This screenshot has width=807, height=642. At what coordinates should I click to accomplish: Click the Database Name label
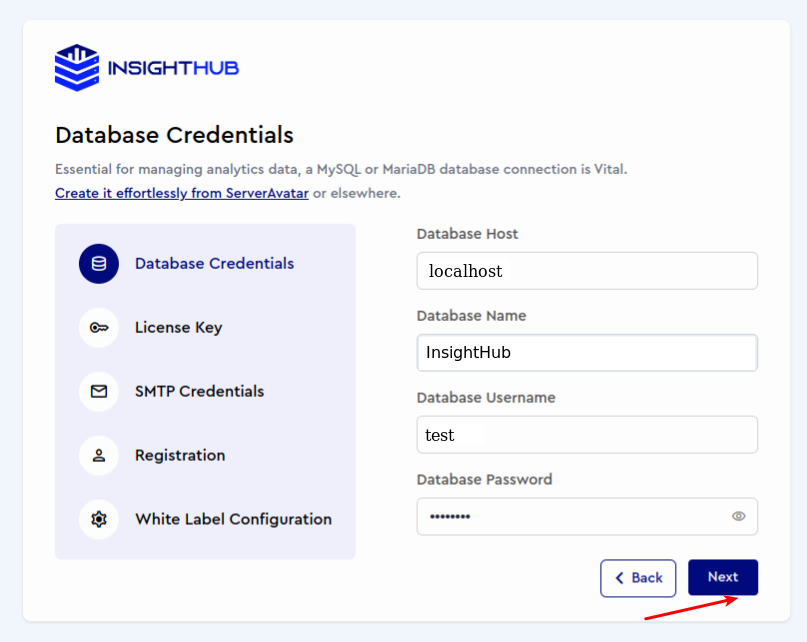tap(471, 316)
